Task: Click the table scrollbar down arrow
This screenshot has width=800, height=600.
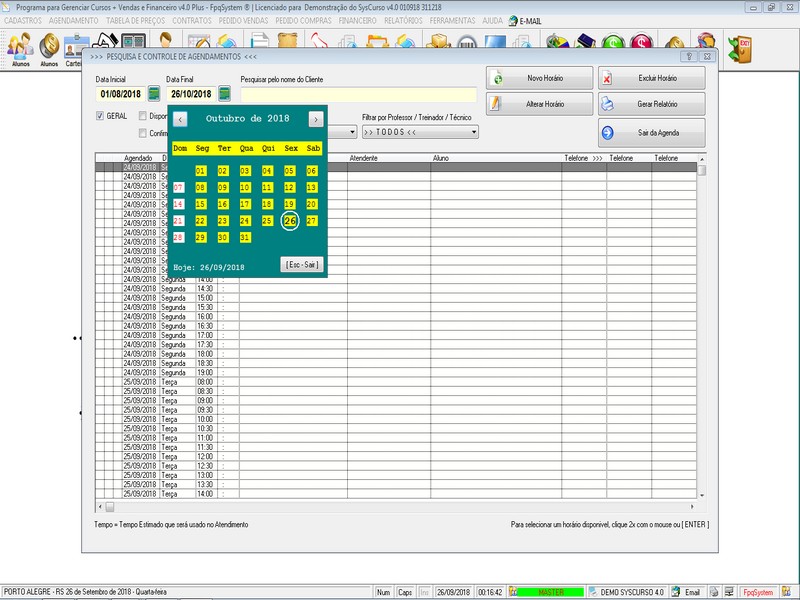Action: tap(702, 495)
